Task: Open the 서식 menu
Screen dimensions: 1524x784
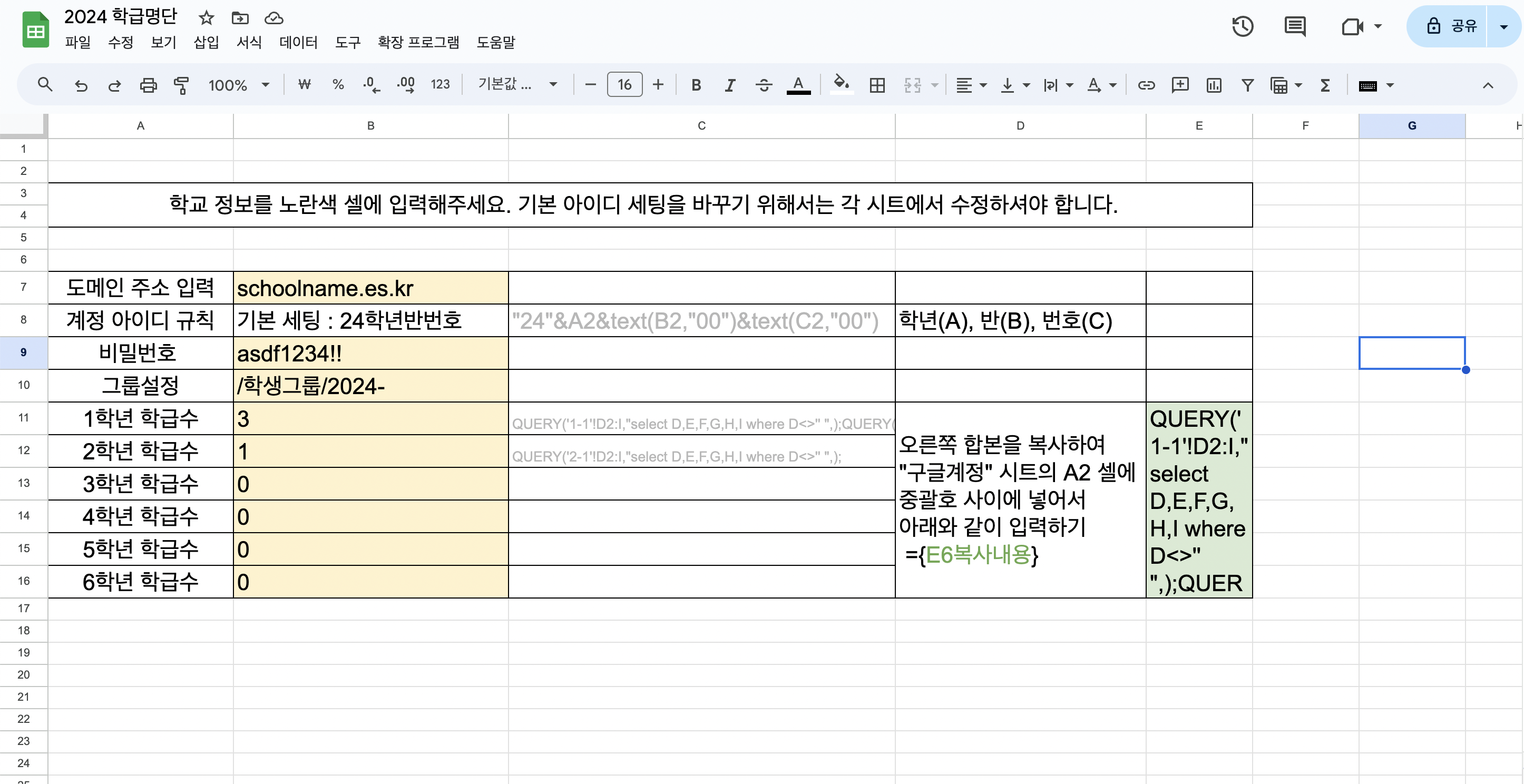Action: tap(249, 42)
